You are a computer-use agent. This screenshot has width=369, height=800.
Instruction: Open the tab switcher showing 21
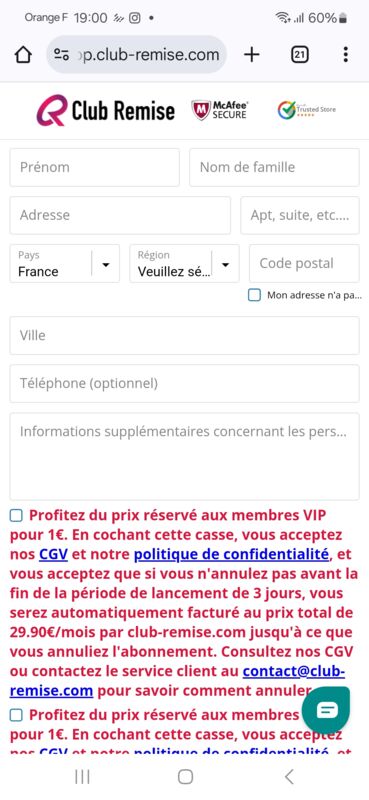pyautogui.click(x=300, y=55)
